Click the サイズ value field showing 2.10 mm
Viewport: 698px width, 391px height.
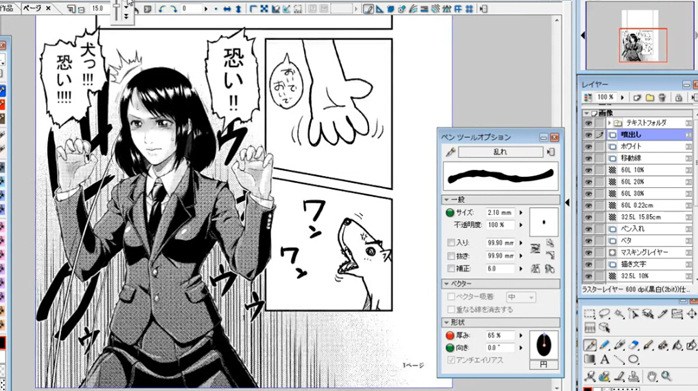[500, 213]
